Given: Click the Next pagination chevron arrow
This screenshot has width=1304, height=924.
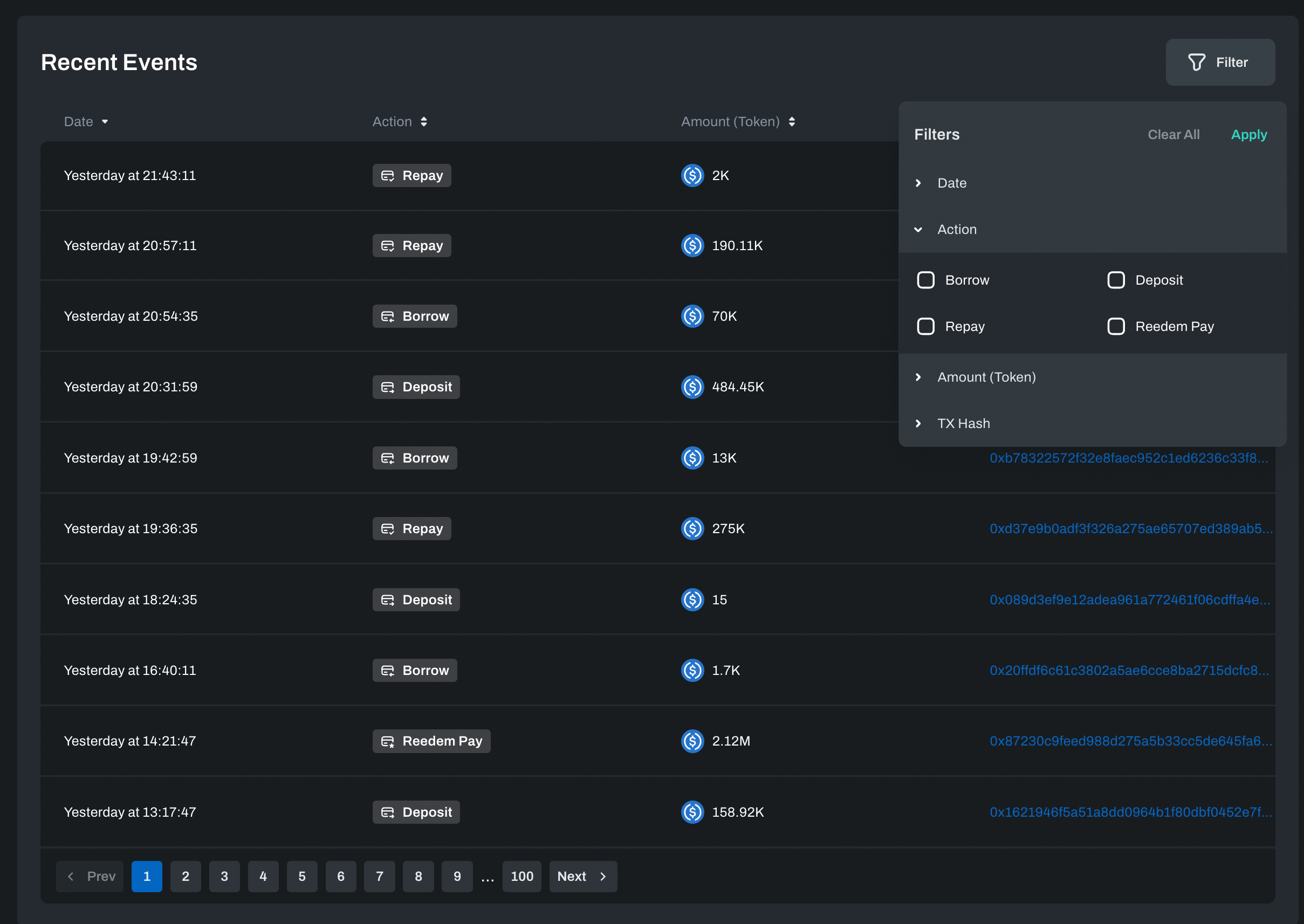Looking at the screenshot, I should point(603,876).
